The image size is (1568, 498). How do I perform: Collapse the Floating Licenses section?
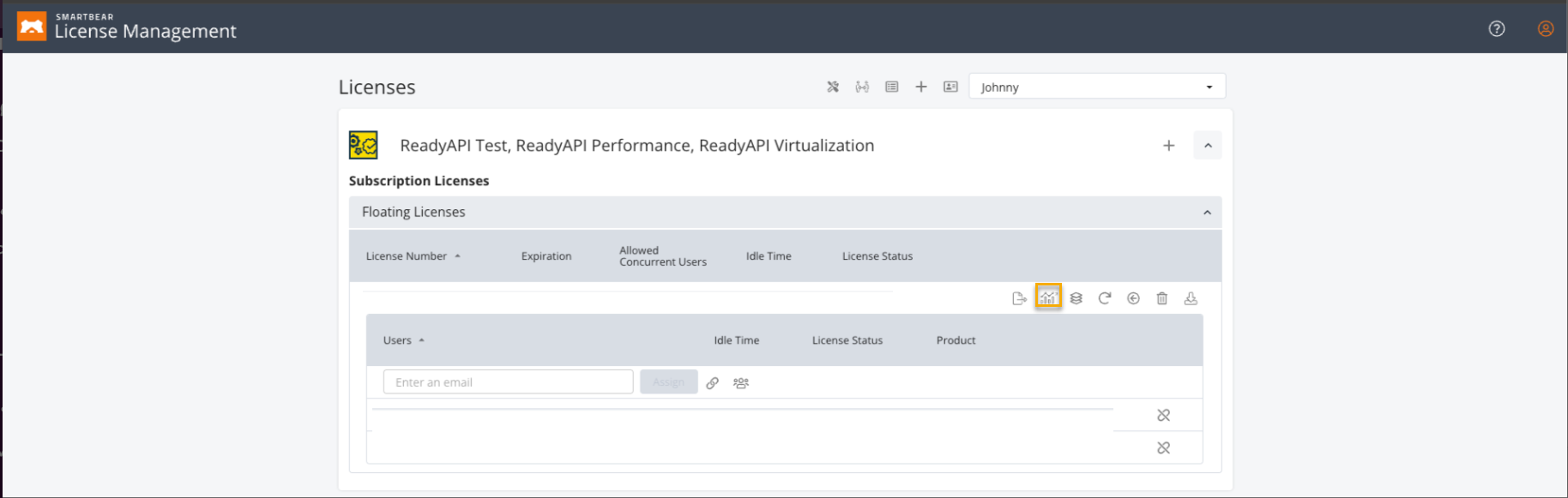[1207, 213]
